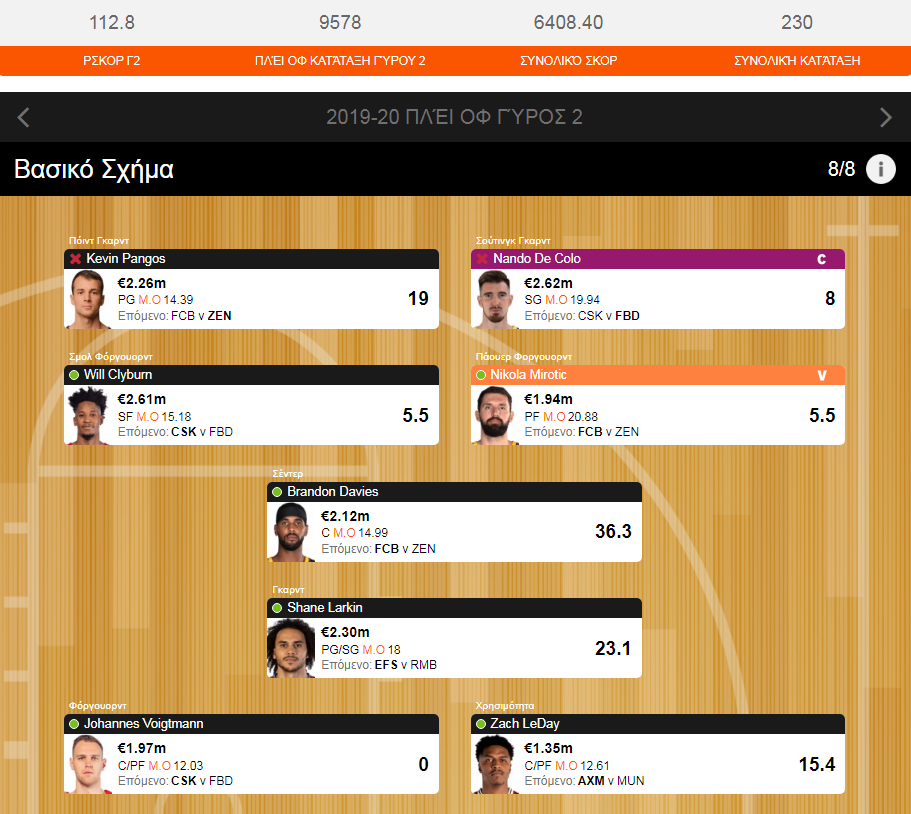Go to next playoff round arrow
911x814 pixels.
885,117
